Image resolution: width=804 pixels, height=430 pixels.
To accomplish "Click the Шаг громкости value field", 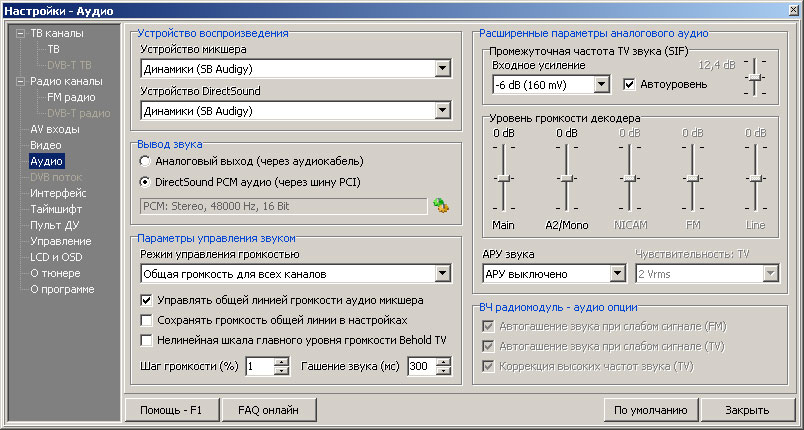I will pos(259,367).
